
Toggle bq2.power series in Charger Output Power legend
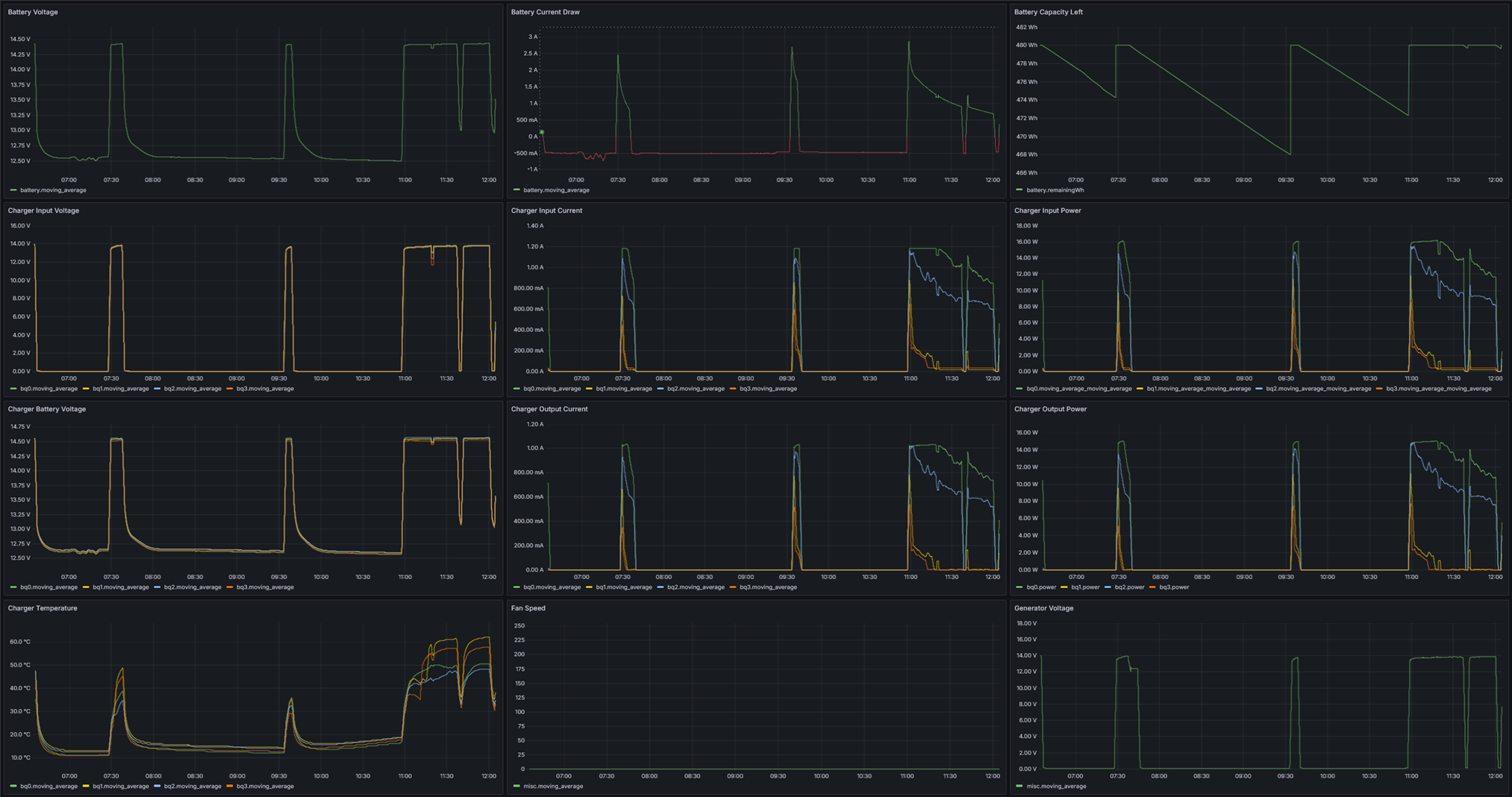1129,587
